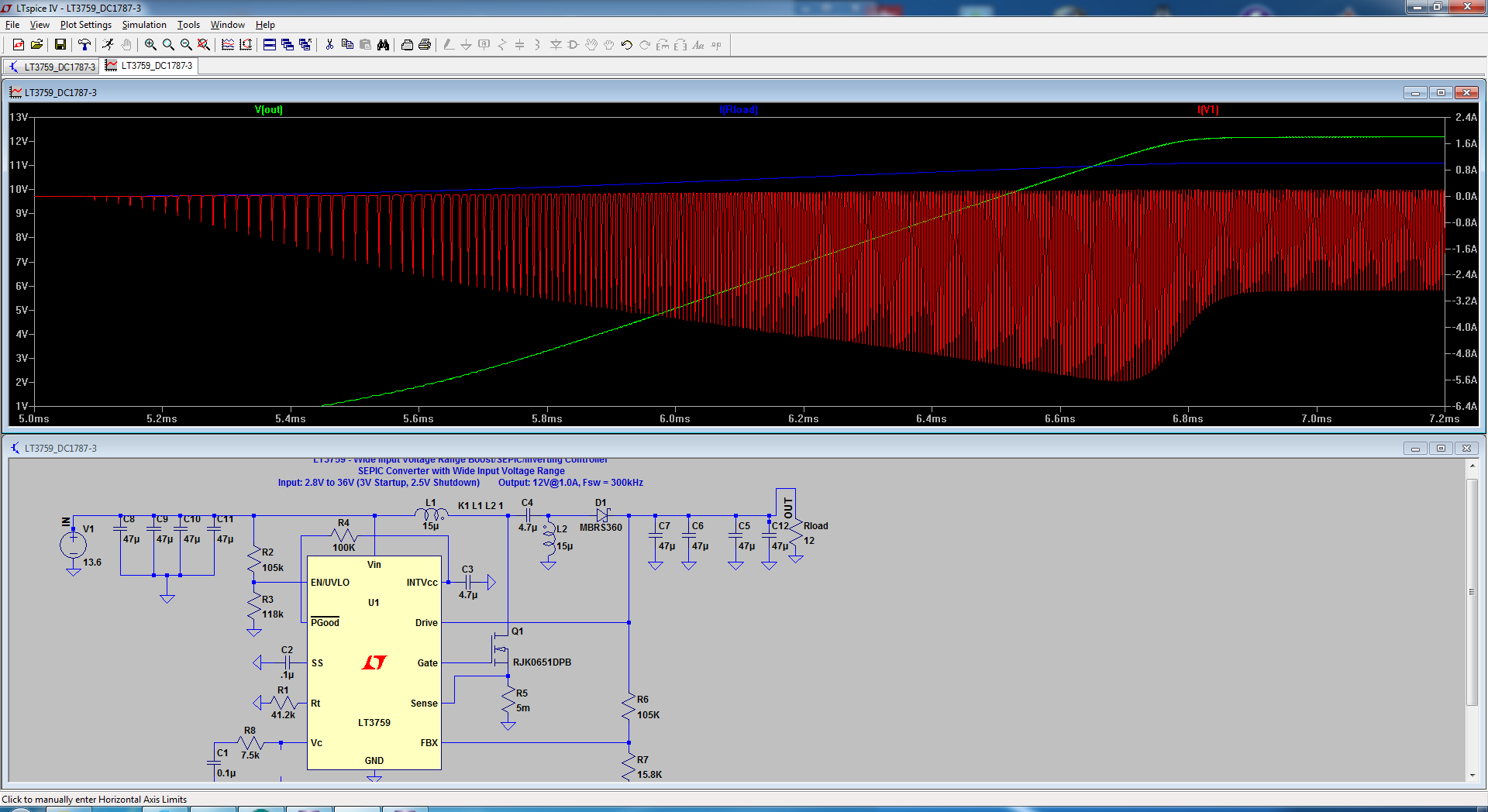Open the Tools menu
Image resolution: width=1488 pixels, height=812 pixels.
click(x=188, y=25)
